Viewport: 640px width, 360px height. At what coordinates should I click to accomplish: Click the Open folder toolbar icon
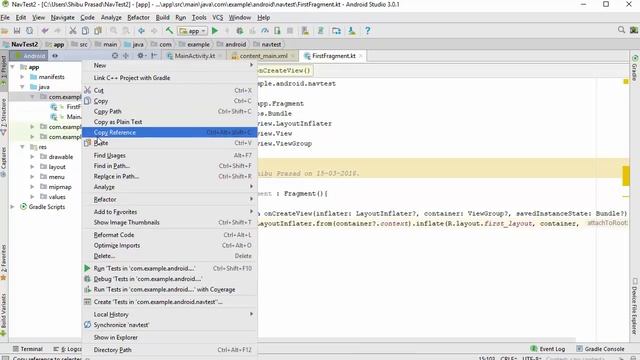(5, 31)
